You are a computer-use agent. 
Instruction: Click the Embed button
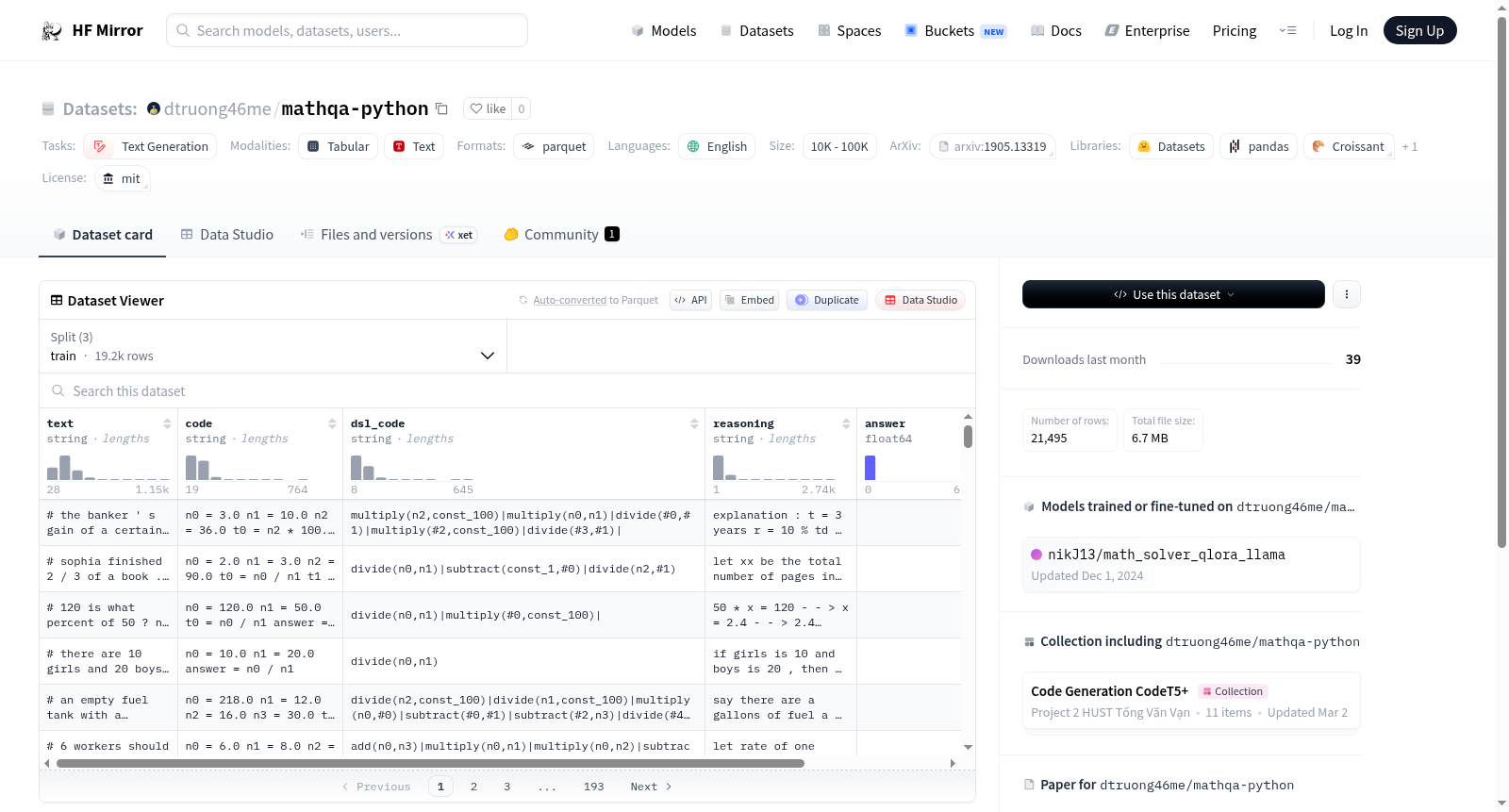tap(751, 300)
